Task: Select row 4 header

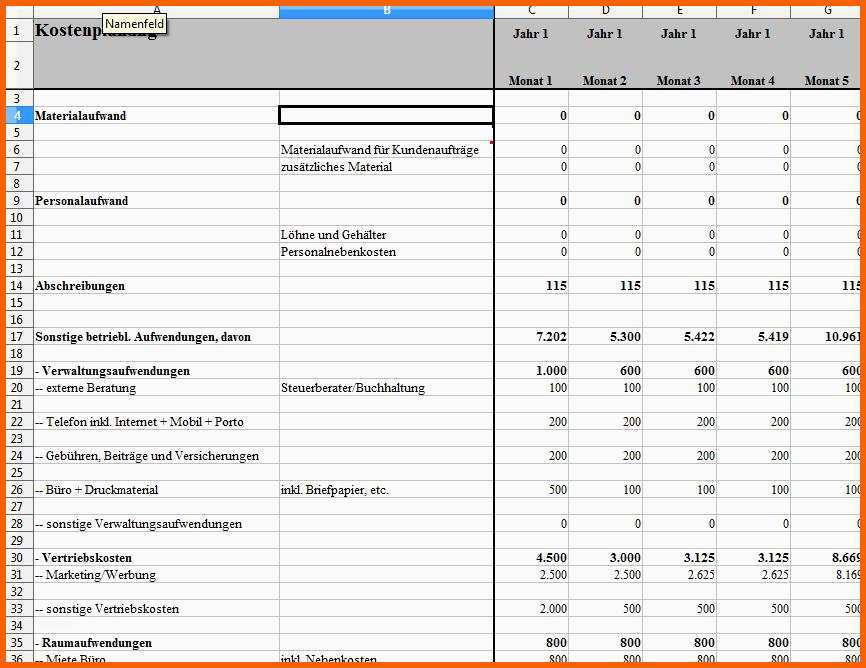Action: coord(19,115)
